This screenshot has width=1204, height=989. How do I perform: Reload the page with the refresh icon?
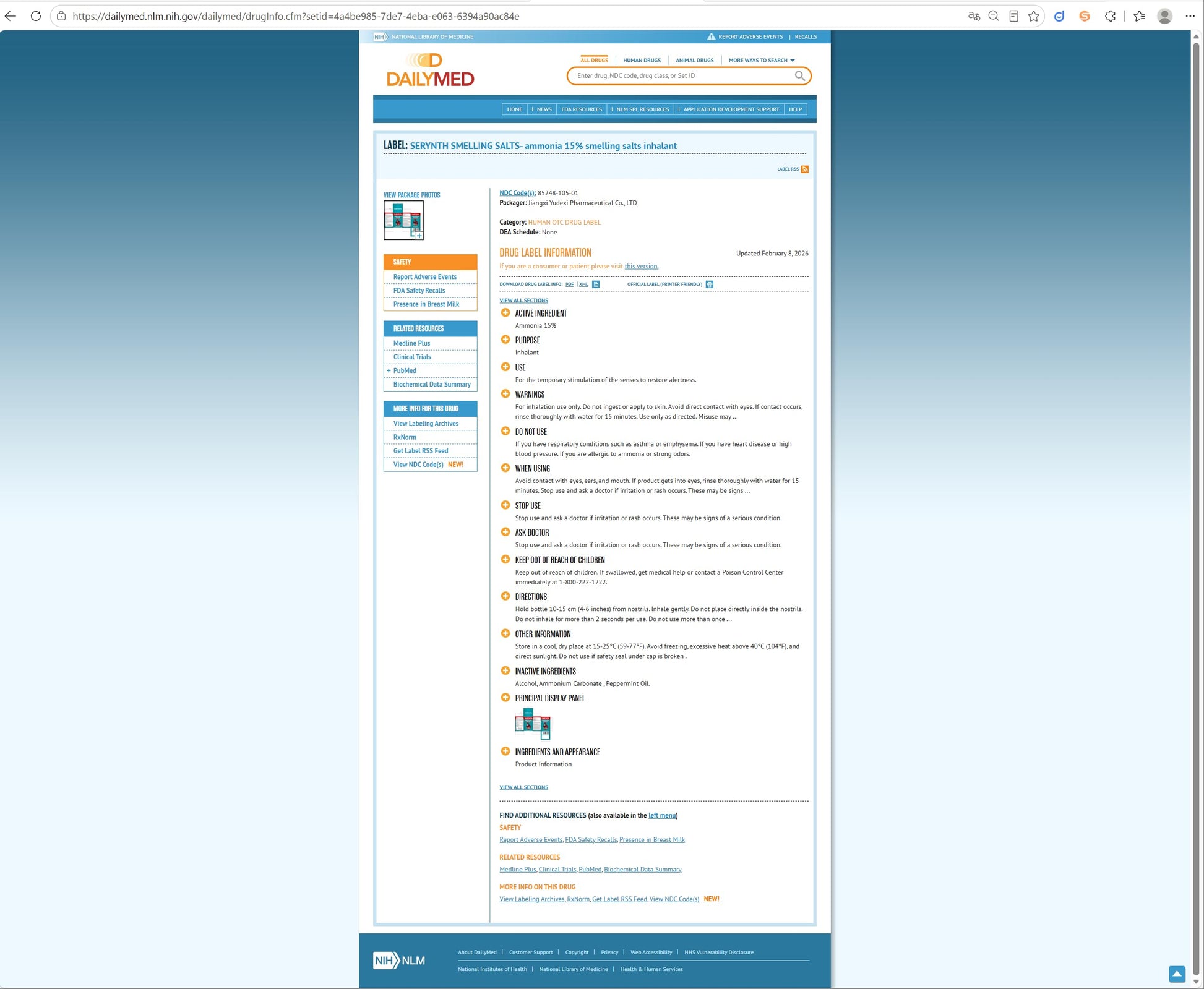(x=36, y=16)
